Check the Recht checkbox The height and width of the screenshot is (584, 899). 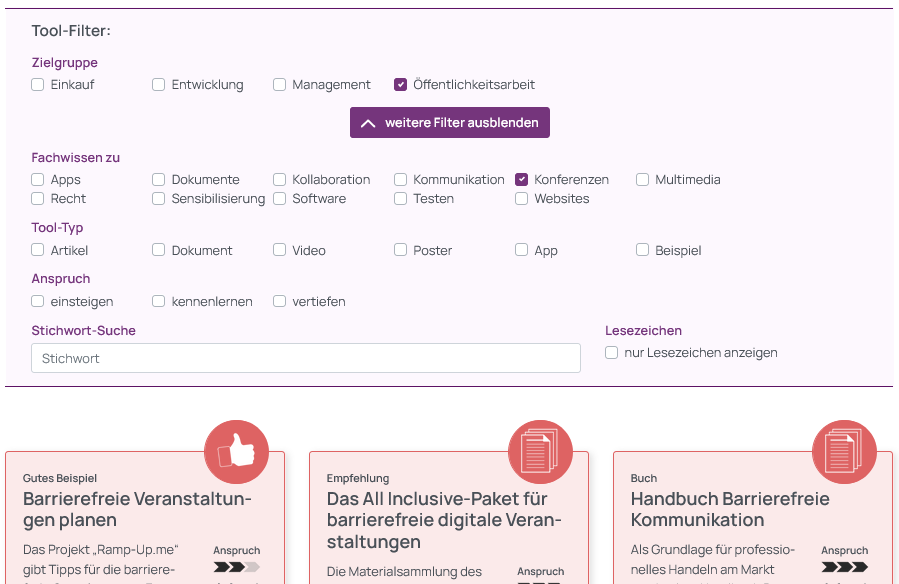point(38,199)
